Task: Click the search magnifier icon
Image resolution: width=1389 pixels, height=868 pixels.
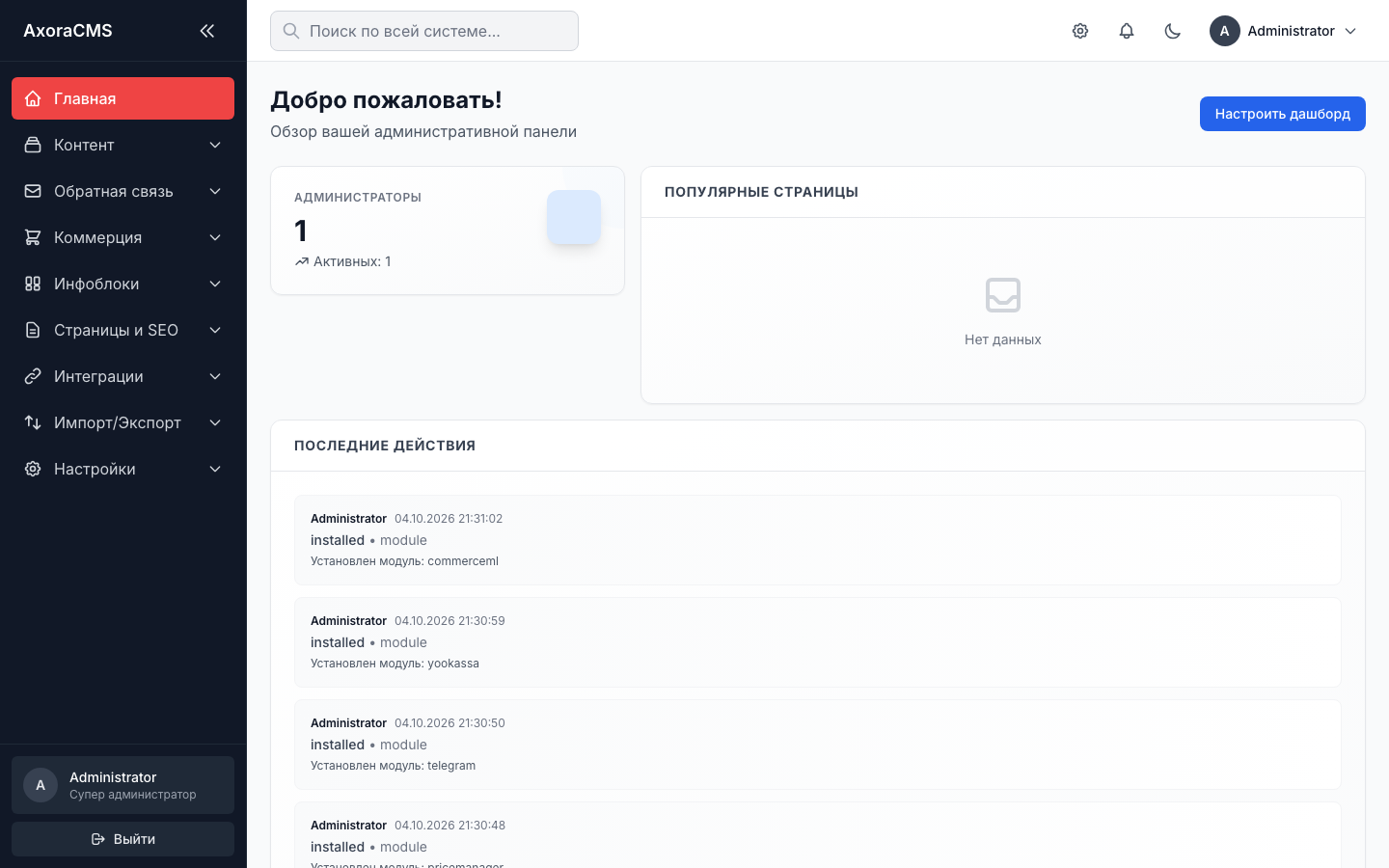Action: point(291,31)
